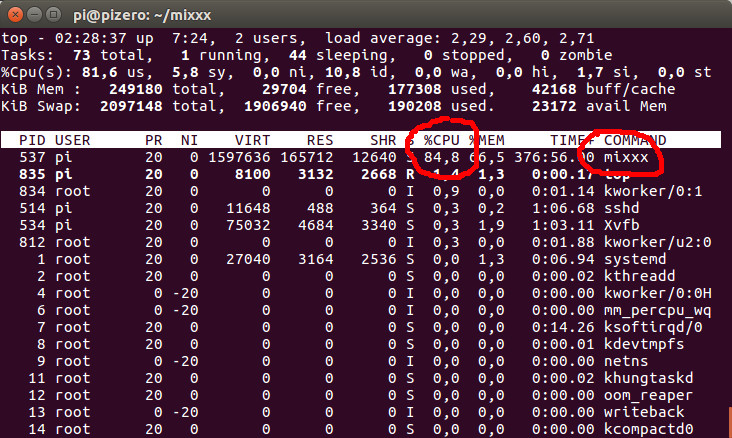Click the 0:14.26 time for ksoftirqd/0
Image resolution: width=732 pixels, height=438 pixels.
tap(563, 327)
